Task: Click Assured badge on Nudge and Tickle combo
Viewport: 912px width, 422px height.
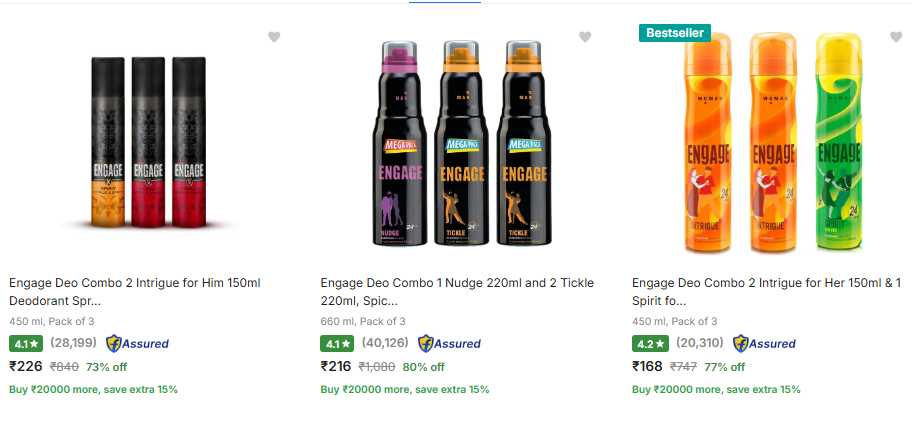Action: point(449,343)
